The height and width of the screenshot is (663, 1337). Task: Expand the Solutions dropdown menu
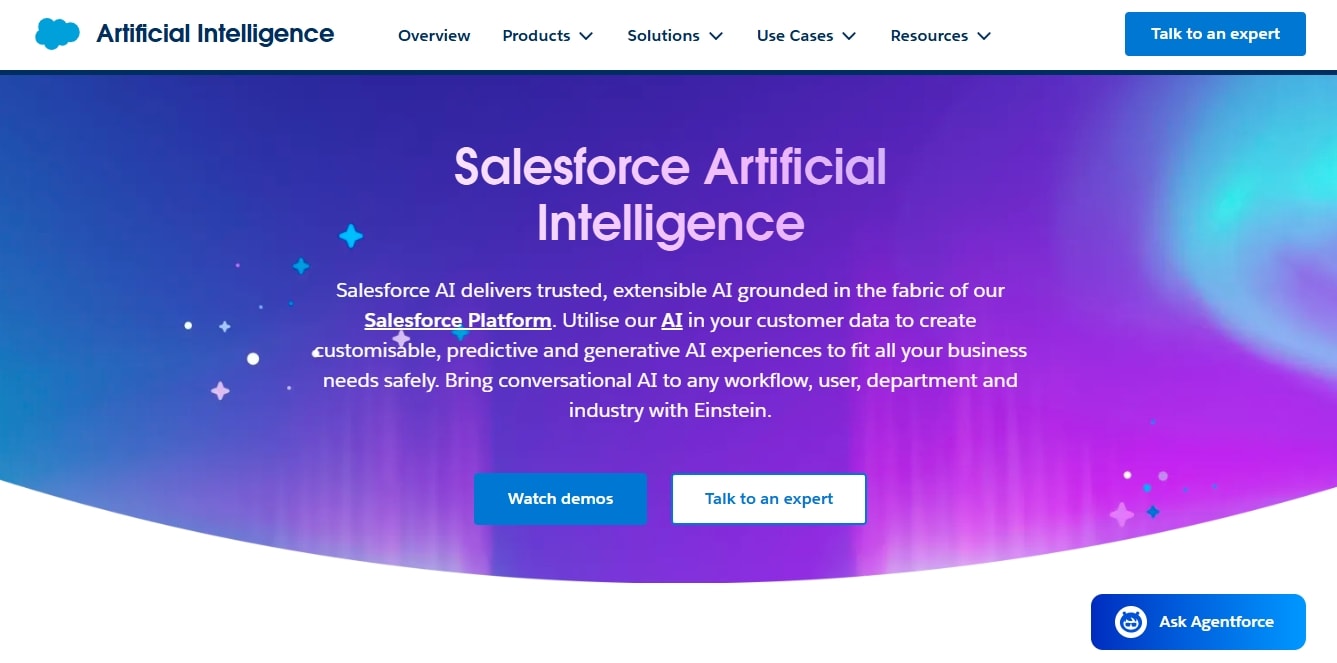(x=716, y=35)
